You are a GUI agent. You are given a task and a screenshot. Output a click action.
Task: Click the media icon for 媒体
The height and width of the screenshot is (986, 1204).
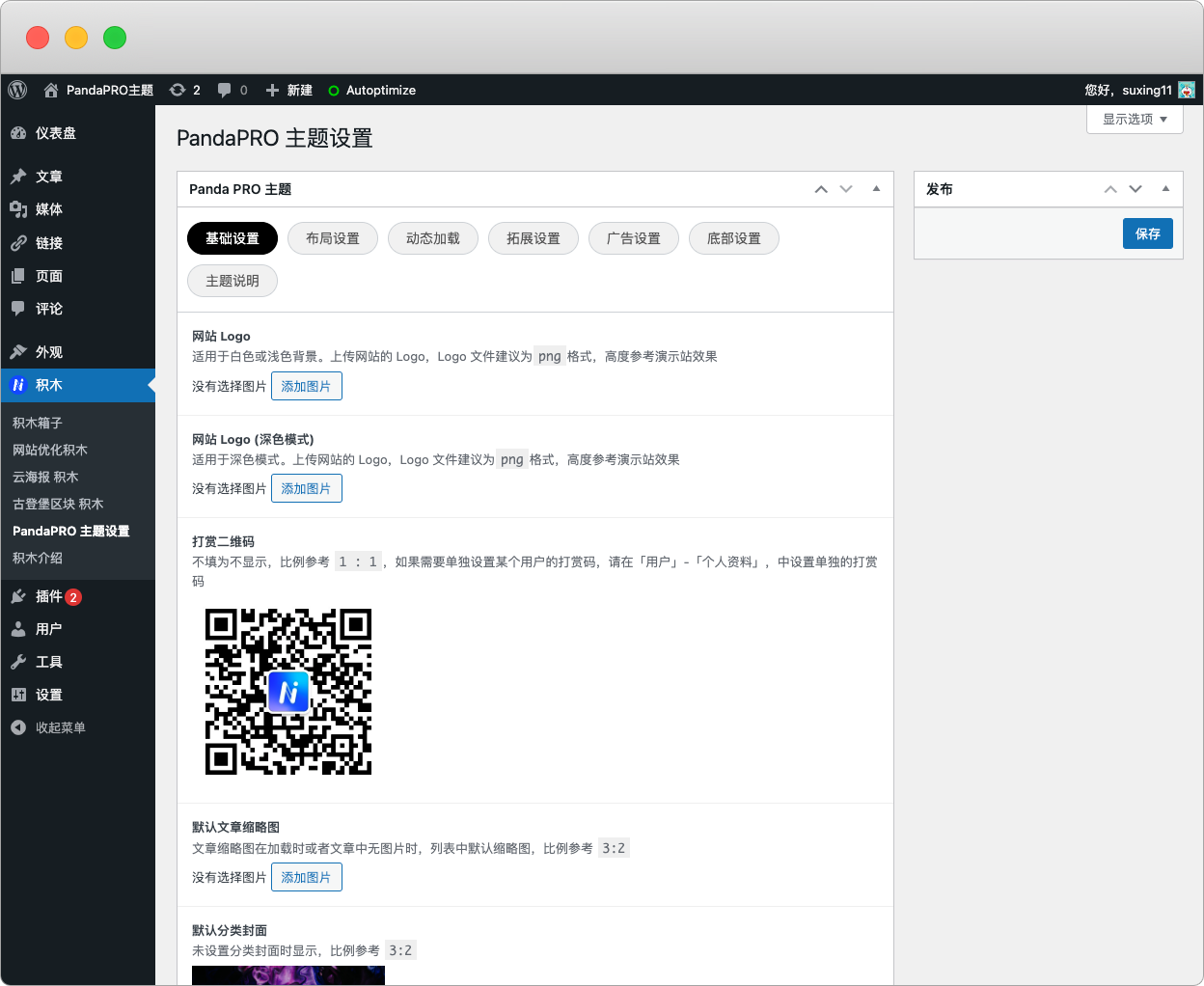point(18,209)
